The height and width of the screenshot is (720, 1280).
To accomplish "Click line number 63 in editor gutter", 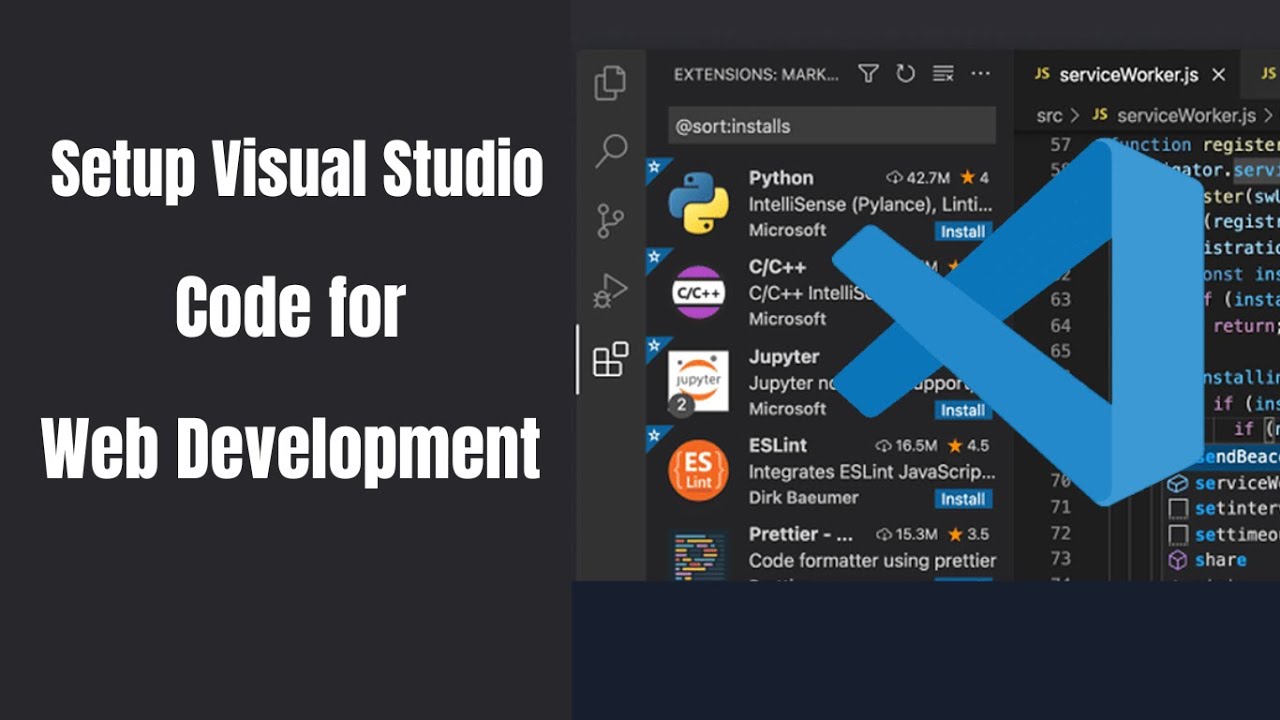I will click(1060, 299).
